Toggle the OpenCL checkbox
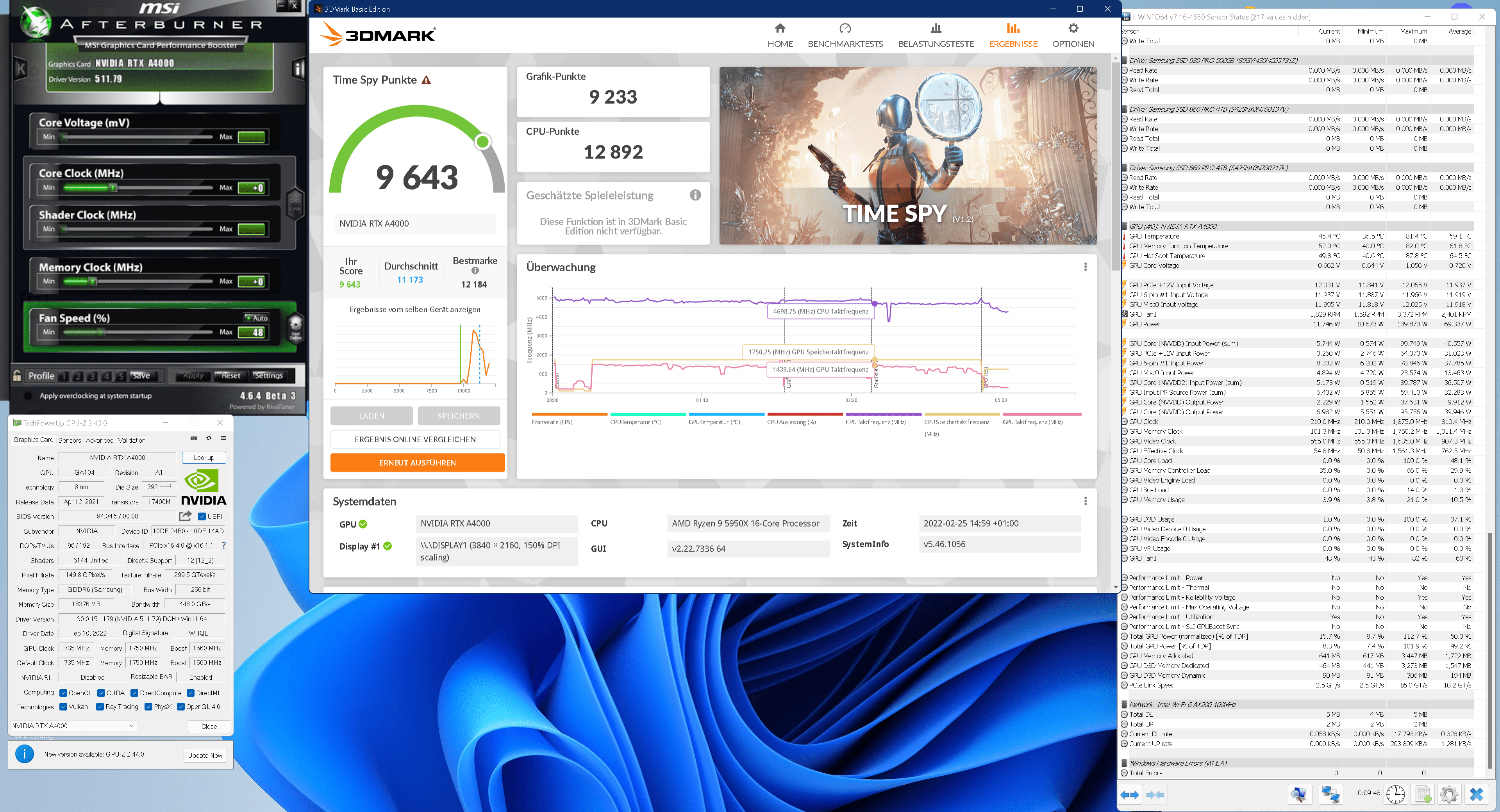This screenshot has height=812, width=1500. tap(63, 693)
